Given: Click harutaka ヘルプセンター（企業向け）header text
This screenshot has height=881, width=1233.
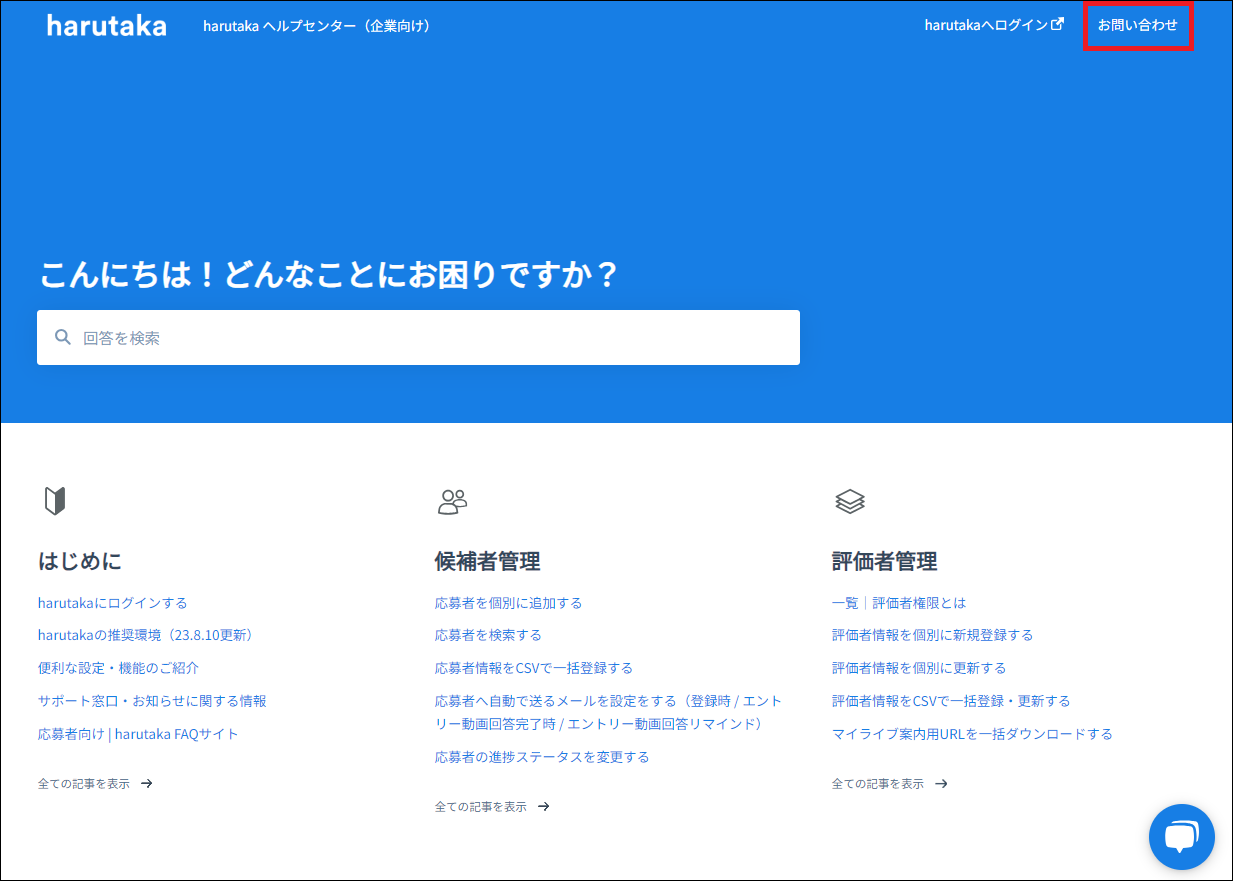Looking at the screenshot, I should (x=315, y=26).
